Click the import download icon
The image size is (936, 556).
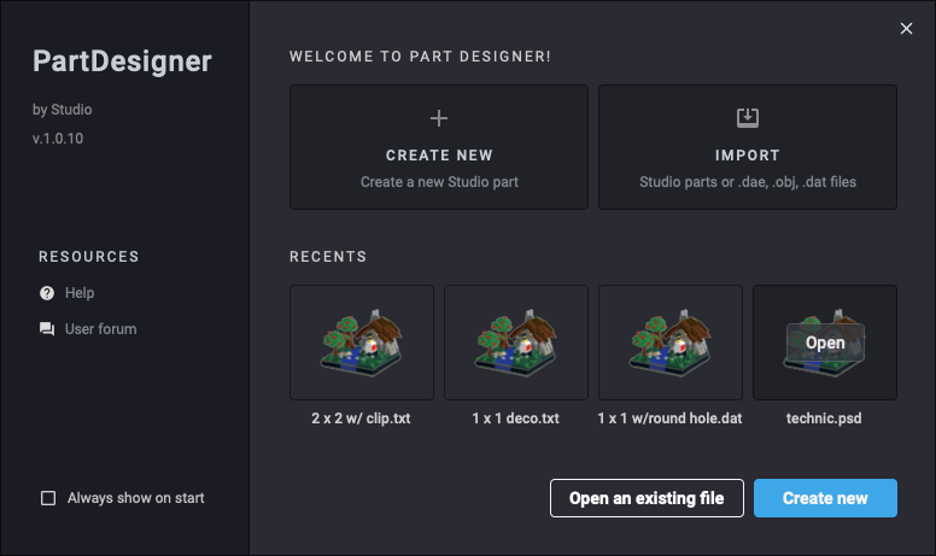[747, 118]
